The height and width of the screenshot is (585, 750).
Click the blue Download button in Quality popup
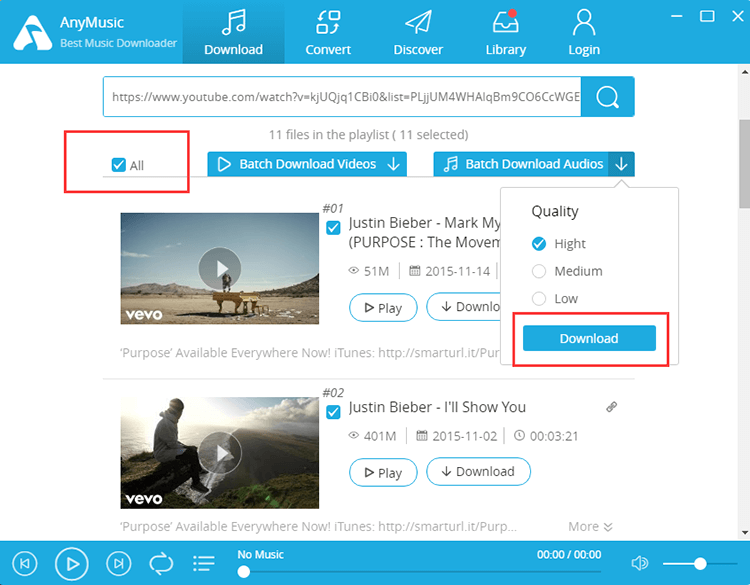pyautogui.click(x=589, y=338)
